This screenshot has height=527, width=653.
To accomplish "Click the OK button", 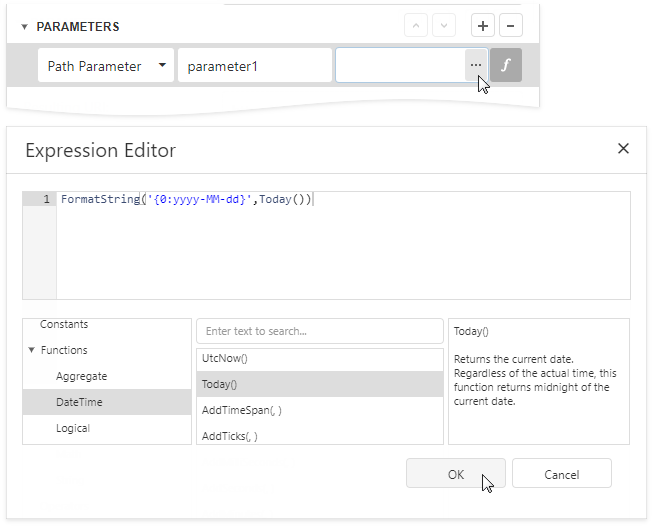I will click(455, 474).
